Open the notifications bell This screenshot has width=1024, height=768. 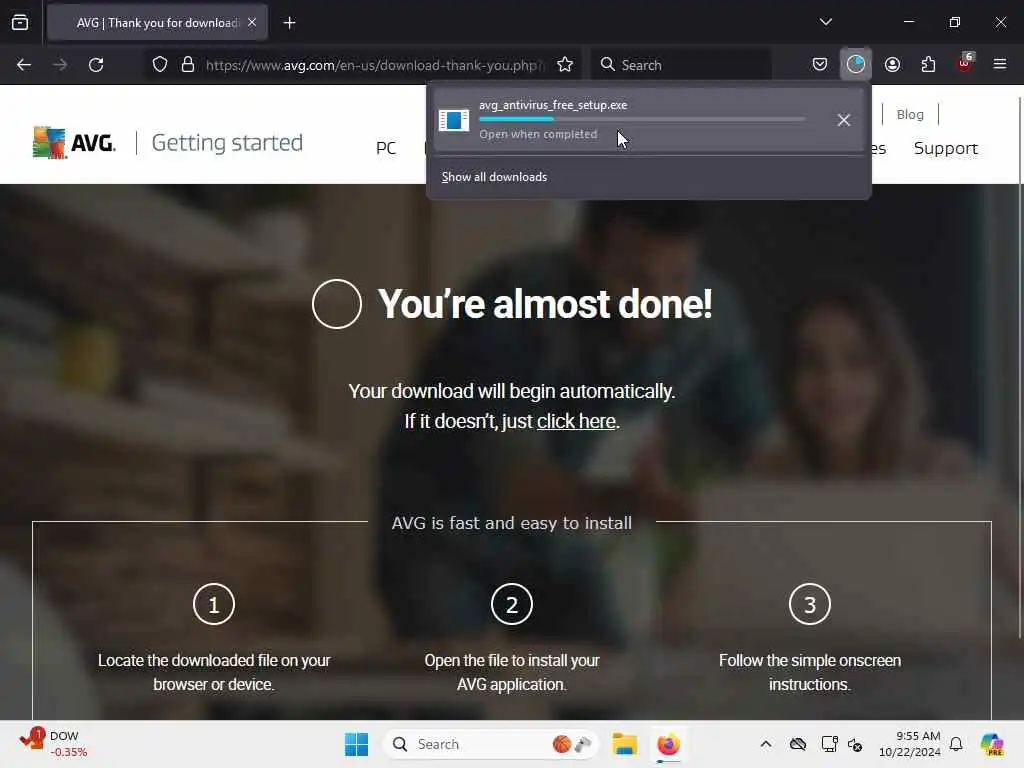pyautogui.click(x=956, y=744)
